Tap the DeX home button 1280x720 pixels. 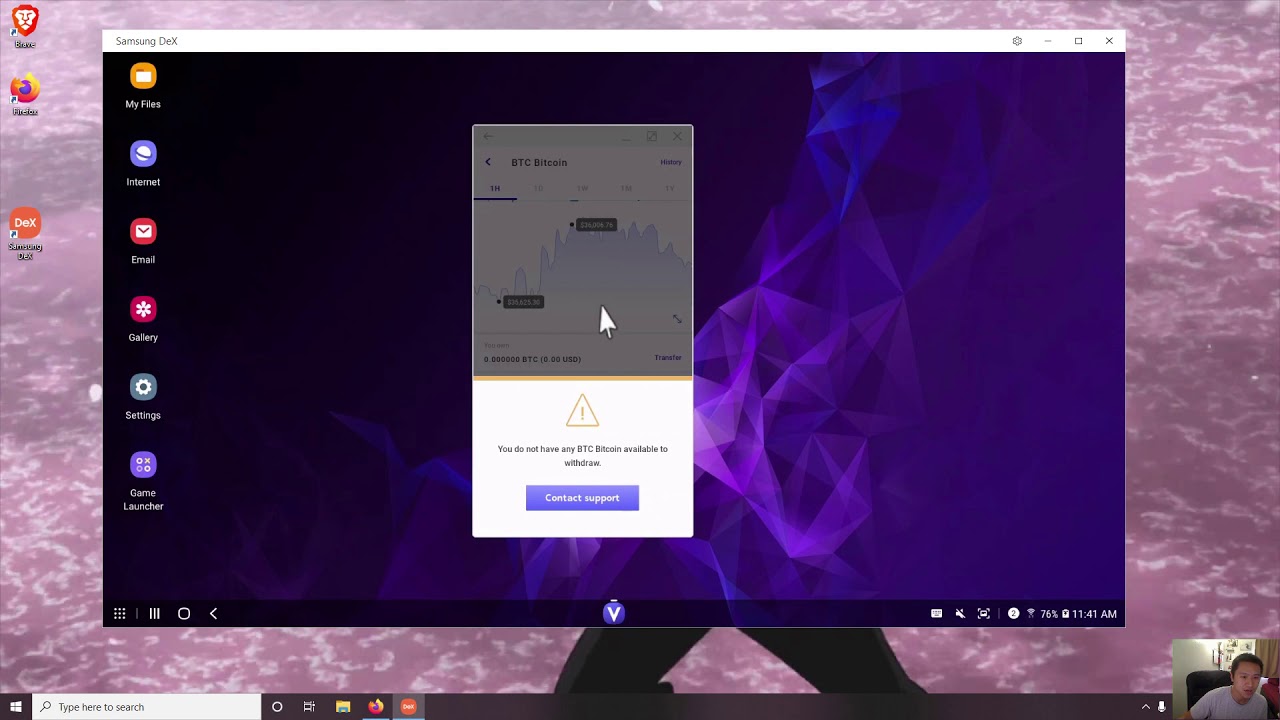click(x=184, y=614)
